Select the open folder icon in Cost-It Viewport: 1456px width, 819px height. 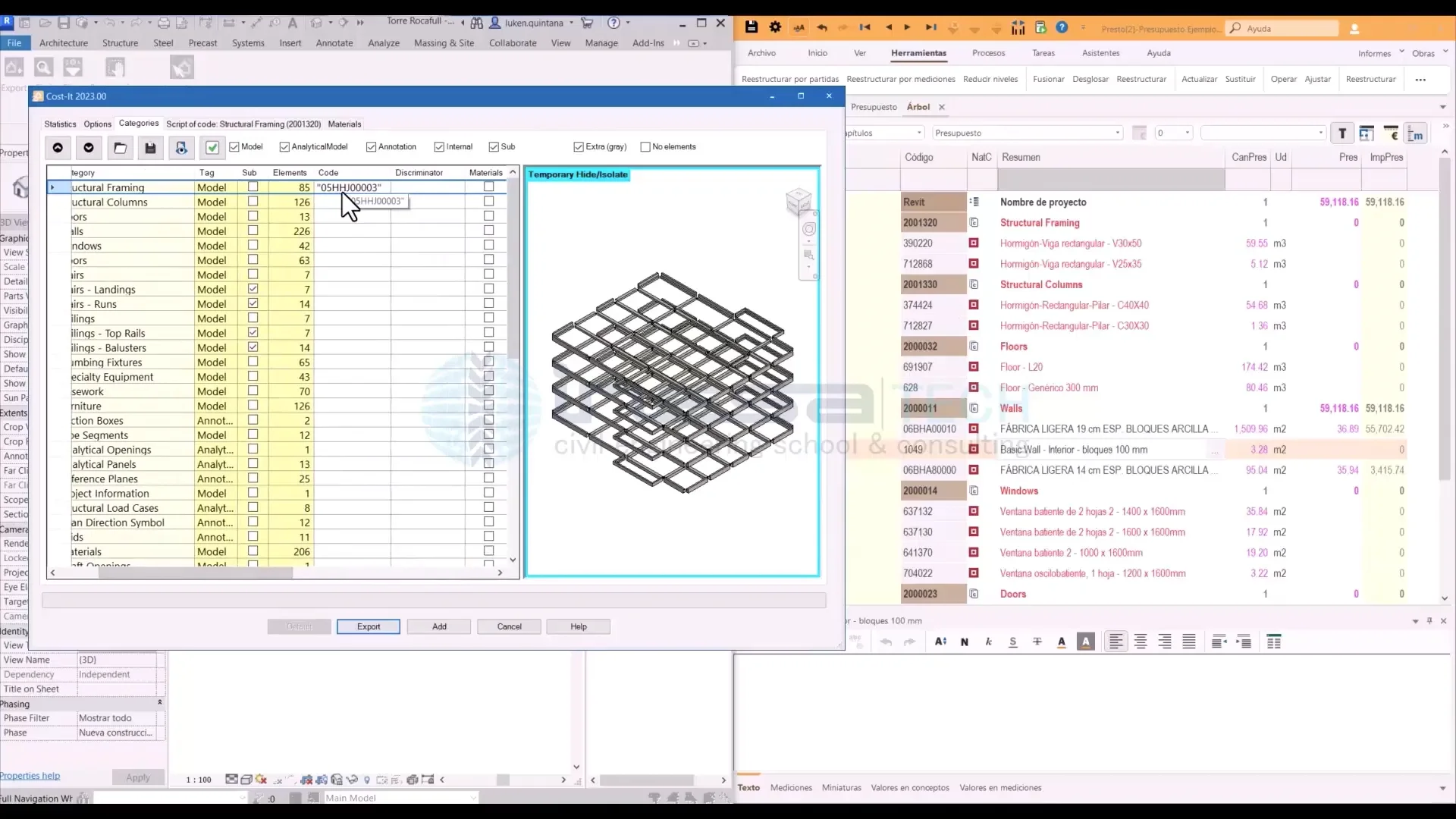120,148
